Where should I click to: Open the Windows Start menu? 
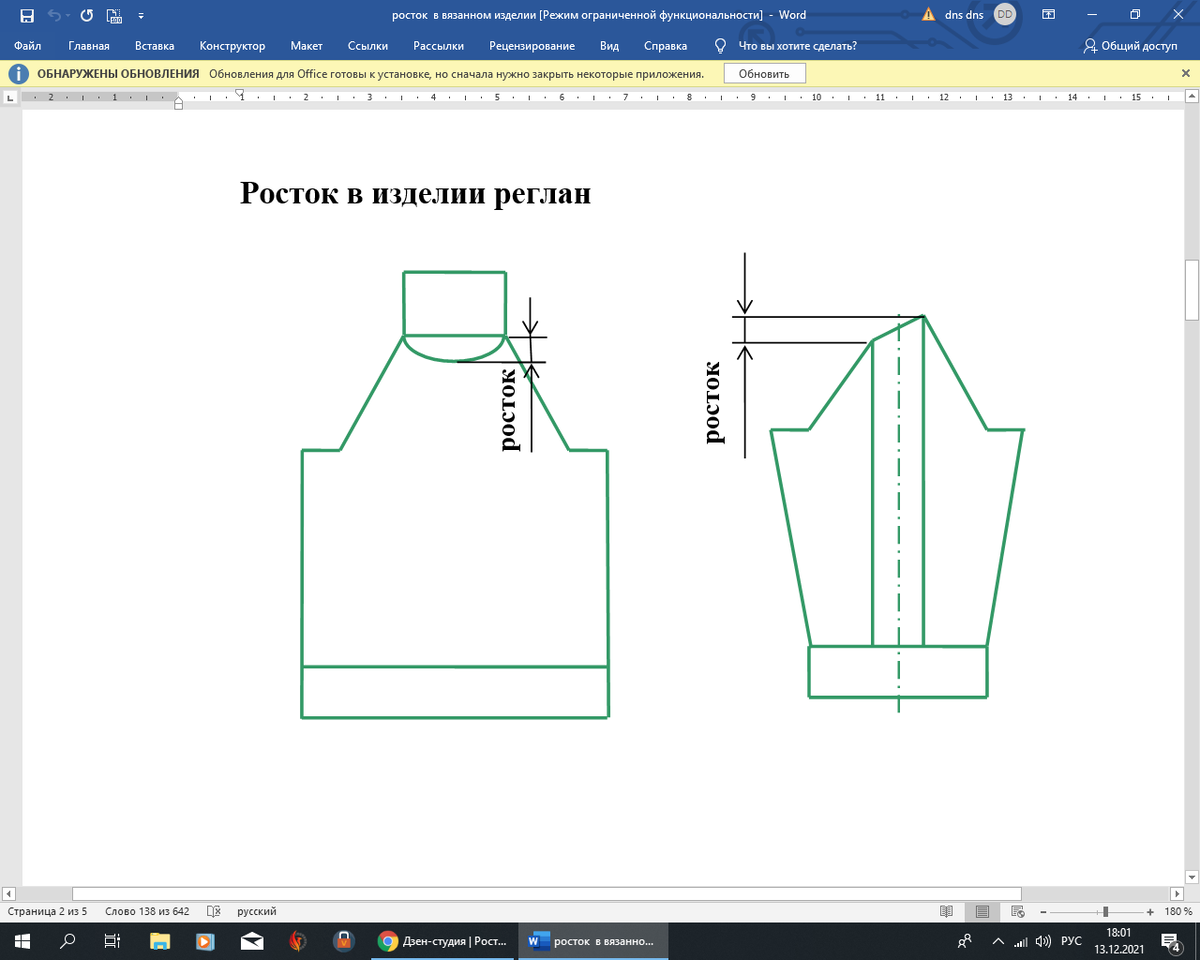22,941
